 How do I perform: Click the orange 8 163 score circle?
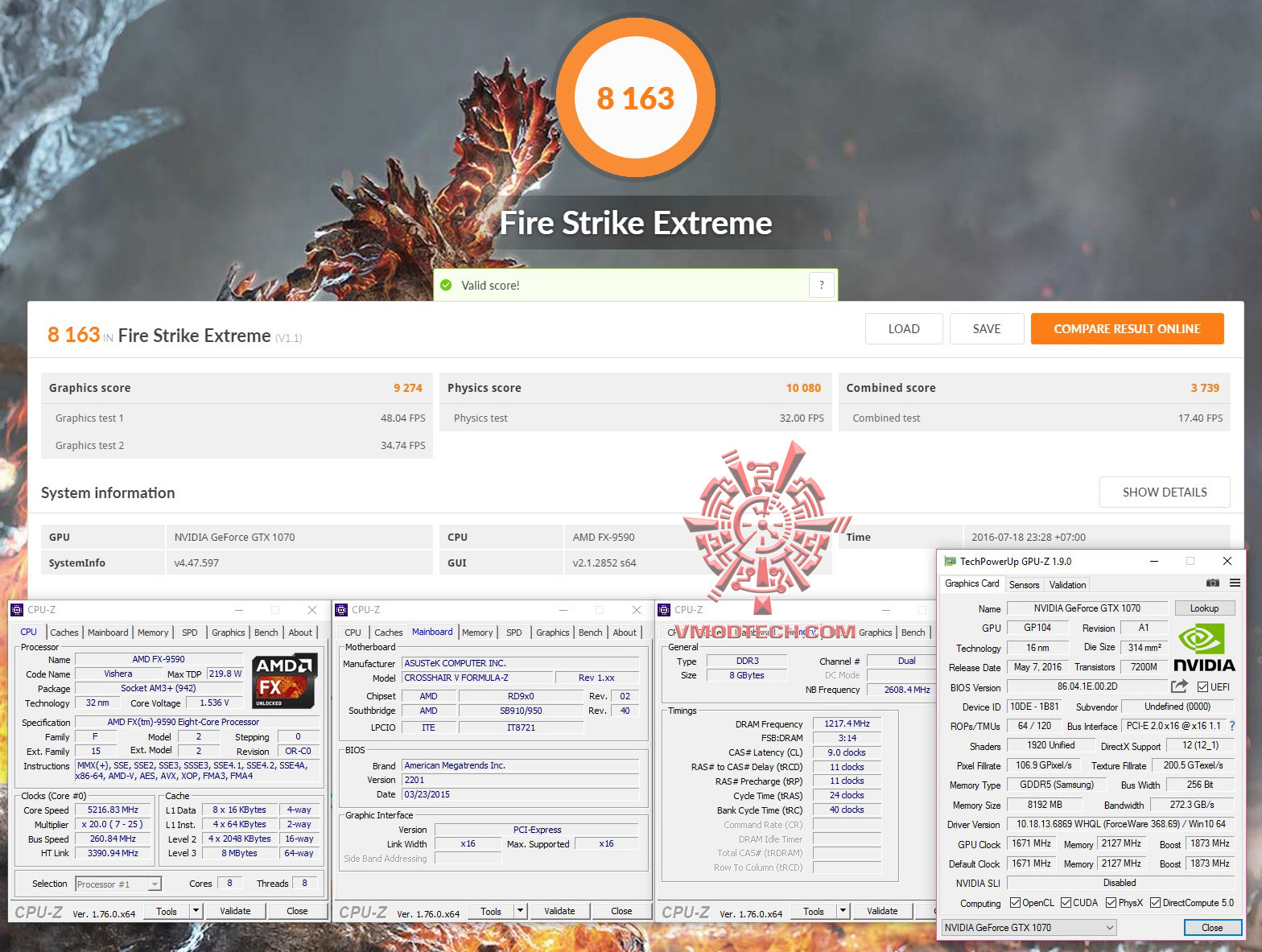(x=636, y=98)
